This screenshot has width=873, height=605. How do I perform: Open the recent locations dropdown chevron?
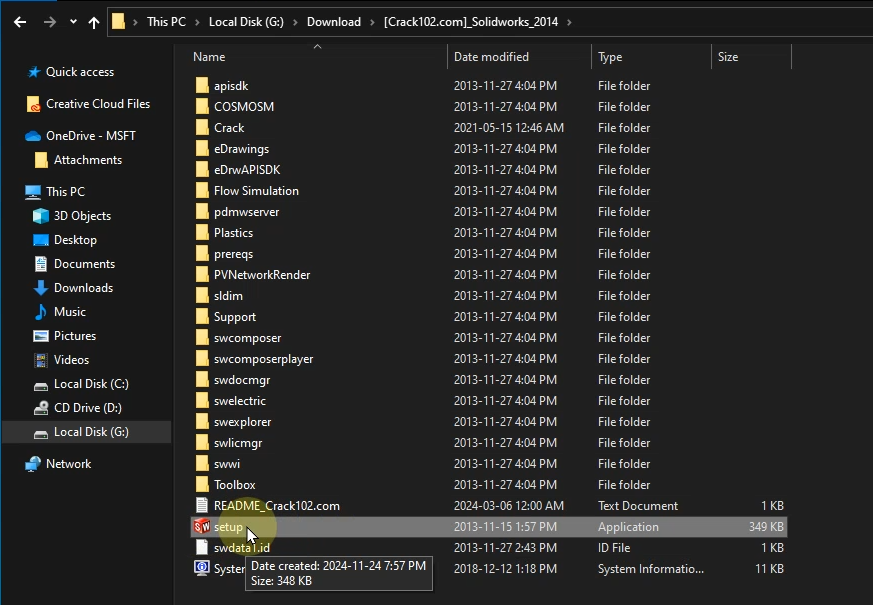coord(73,22)
